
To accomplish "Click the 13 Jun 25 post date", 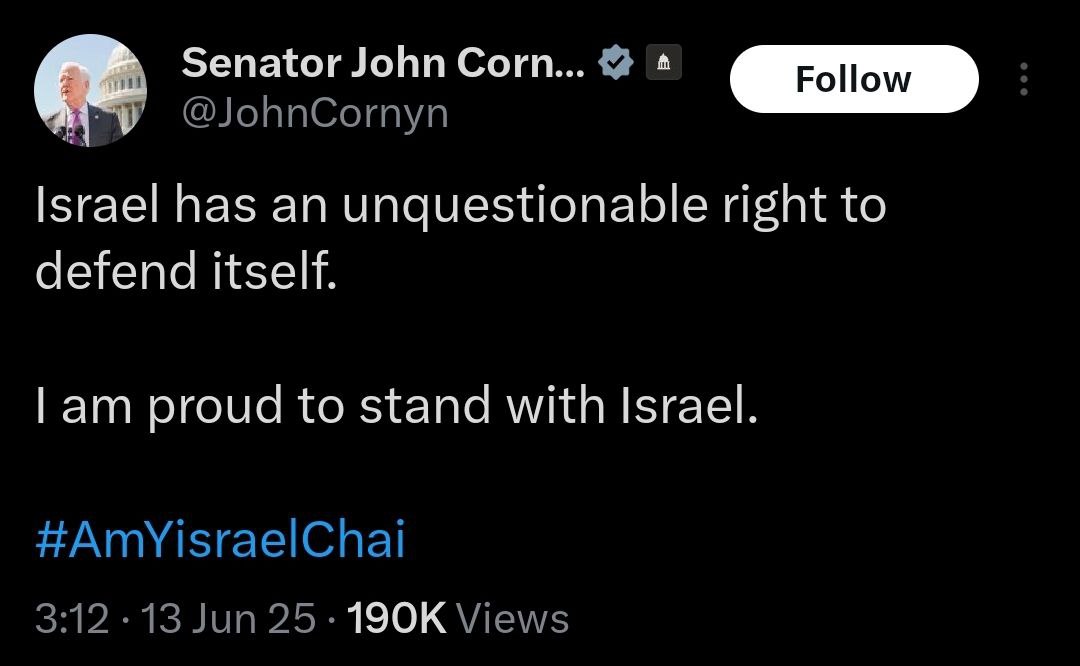I will [229, 618].
